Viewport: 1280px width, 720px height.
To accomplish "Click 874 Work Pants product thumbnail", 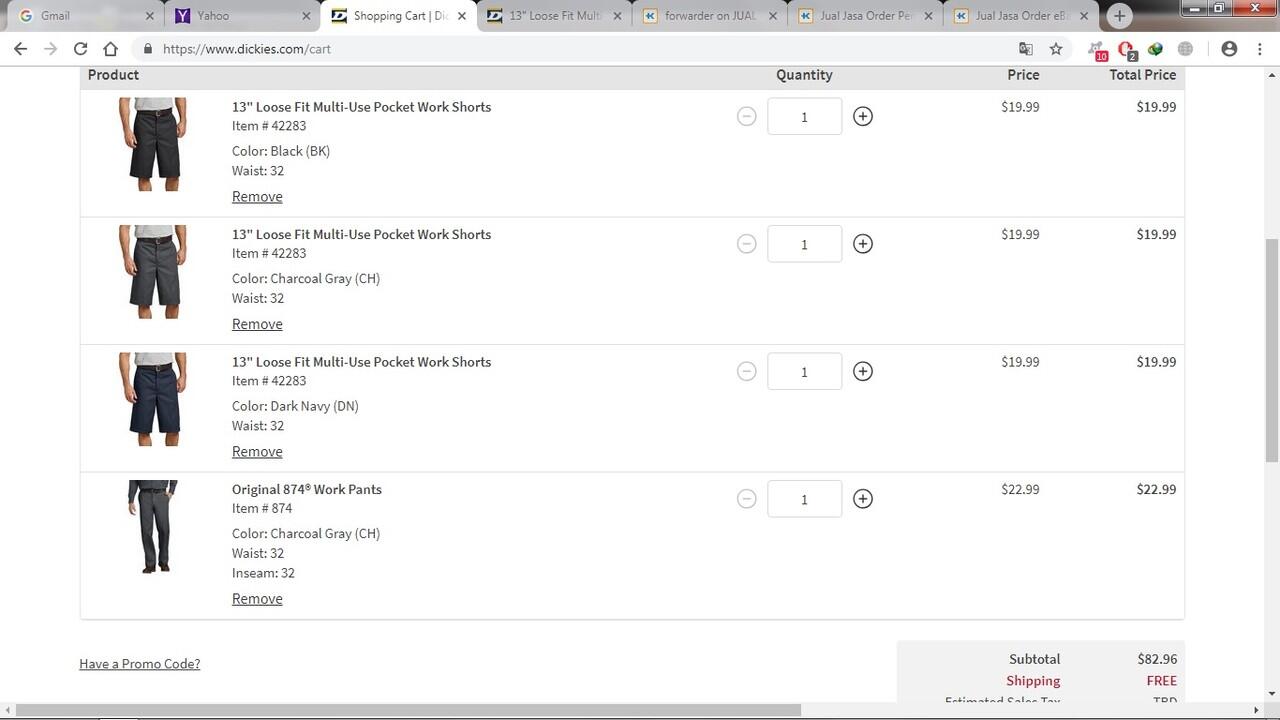I will (x=153, y=527).
